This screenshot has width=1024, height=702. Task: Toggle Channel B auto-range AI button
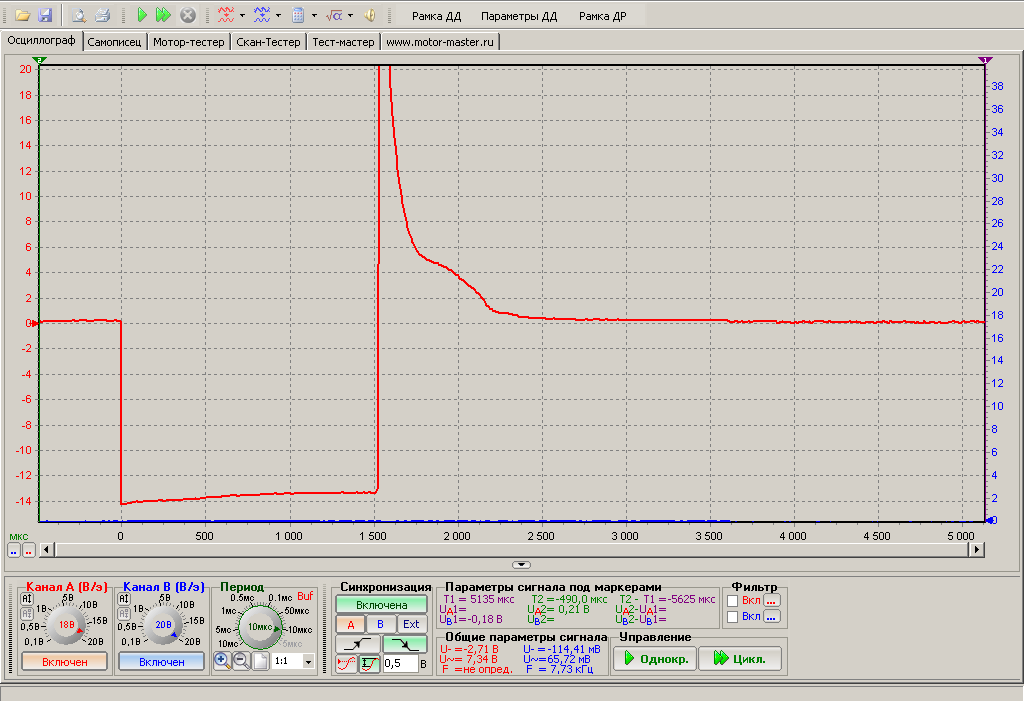(124, 599)
